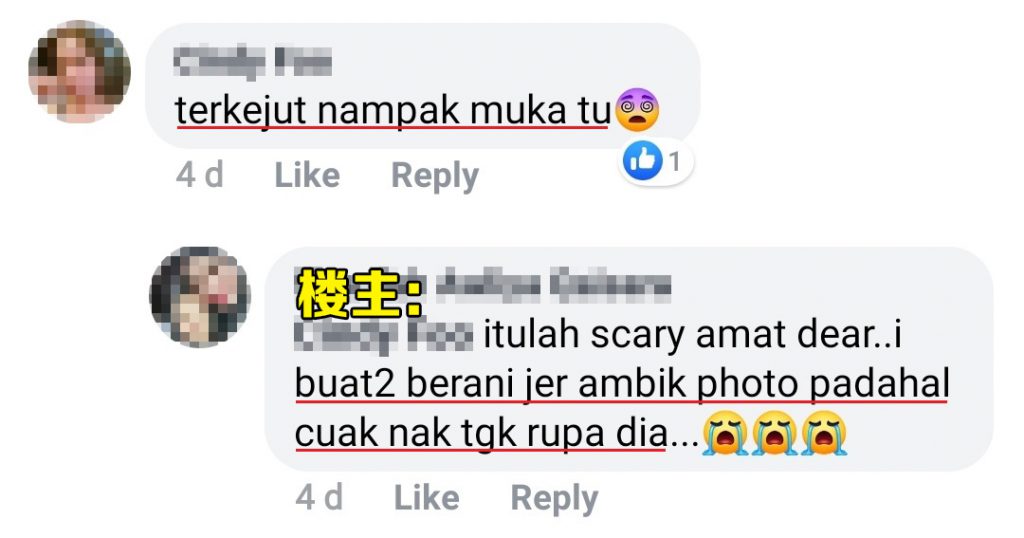The height and width of the screenshot is (538, 1024).
Task: Click the blurred author name of the first comment
Action: coord(253,62)
